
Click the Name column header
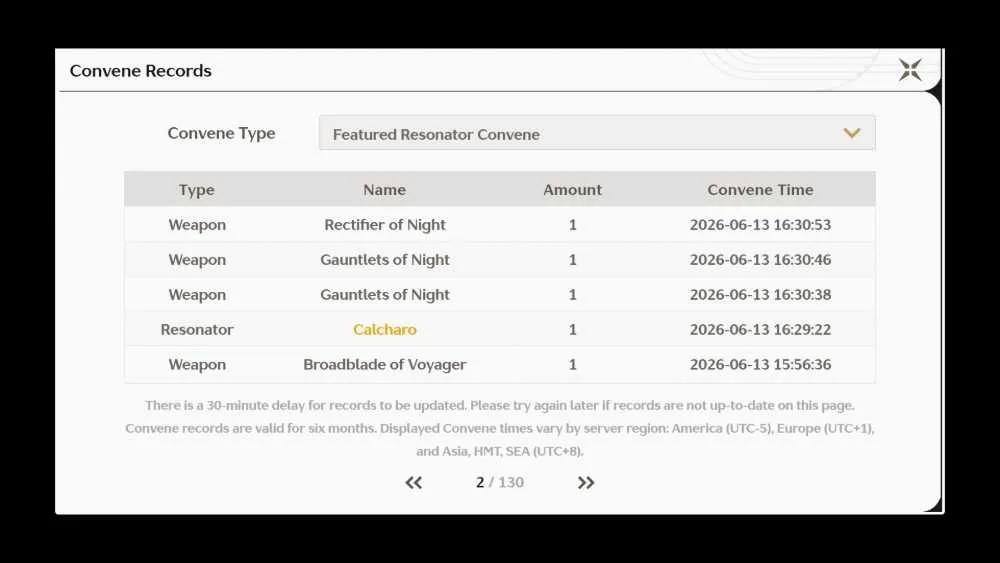[385, 190]
